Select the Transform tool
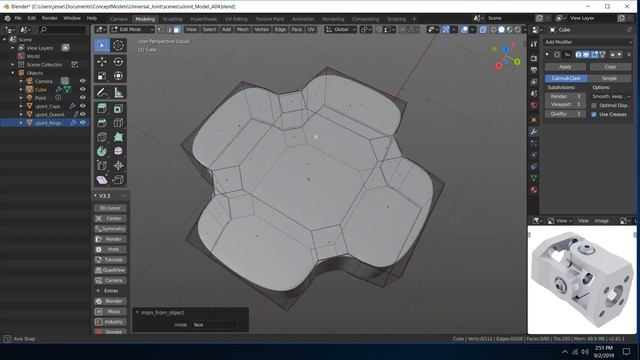The image size is (640, 360). click(x=118, y=76)
